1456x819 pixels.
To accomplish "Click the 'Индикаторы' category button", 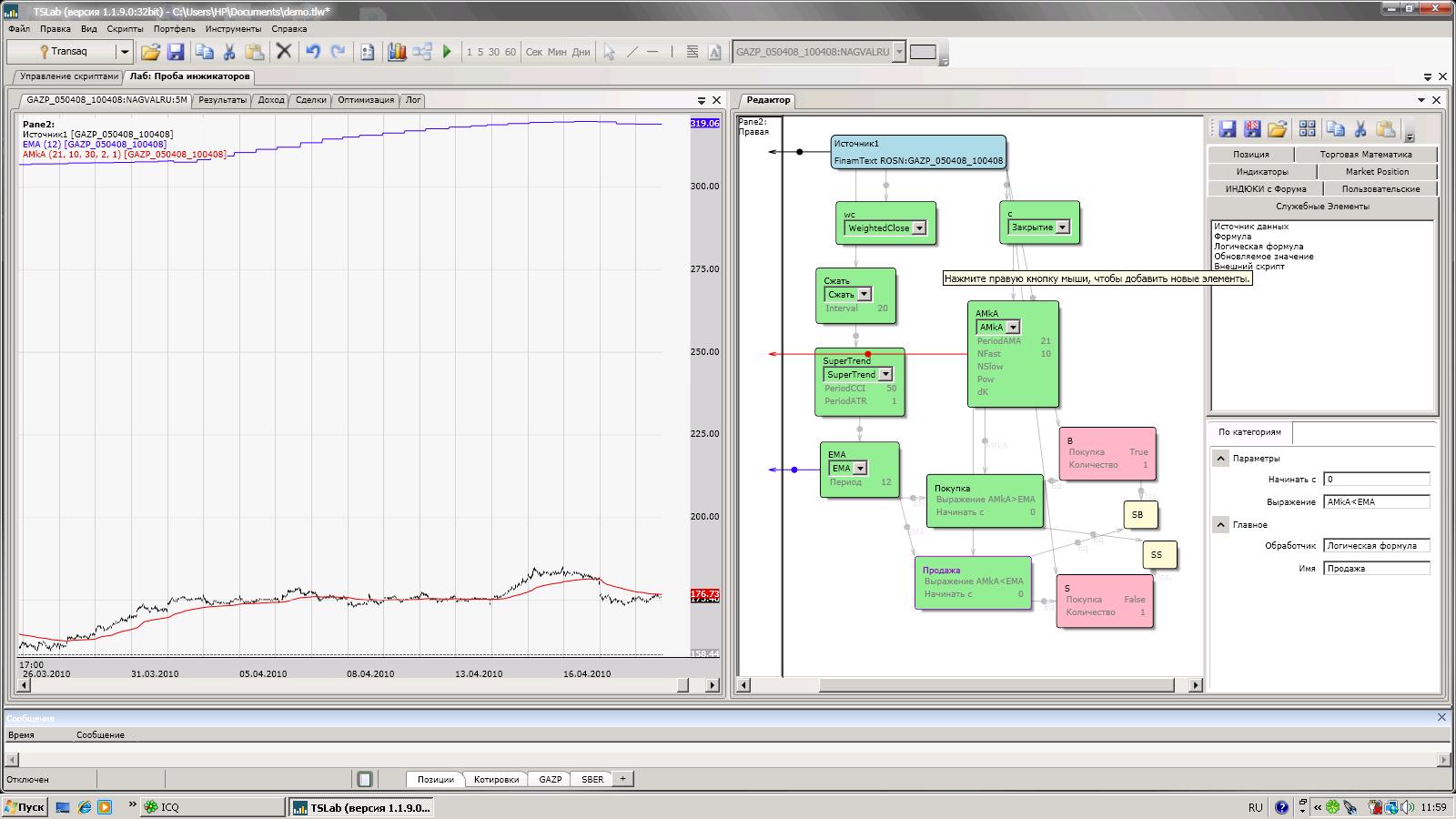I will (x=1261, y=172).
